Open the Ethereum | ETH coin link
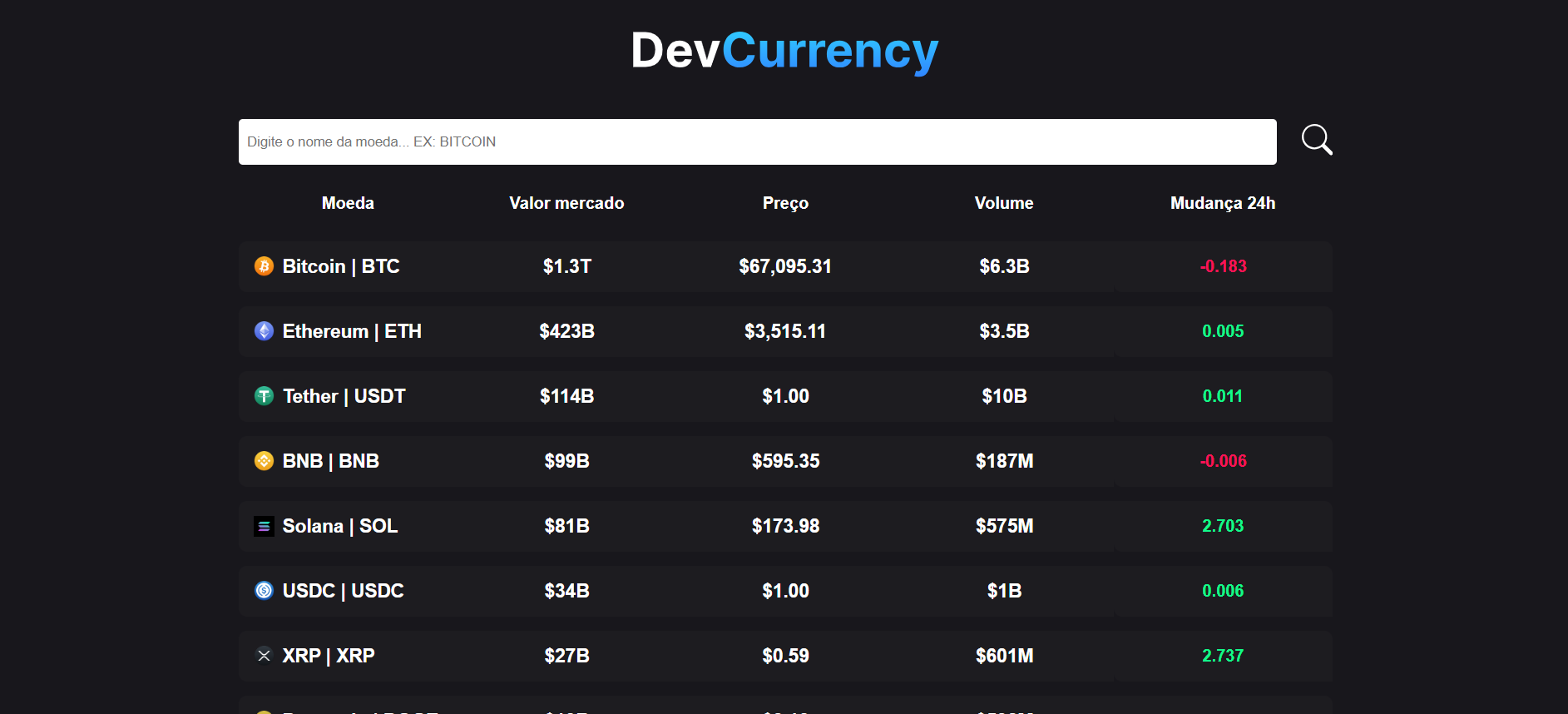Viewport: 1568px width, 714px height. click(x=352, y=331)
